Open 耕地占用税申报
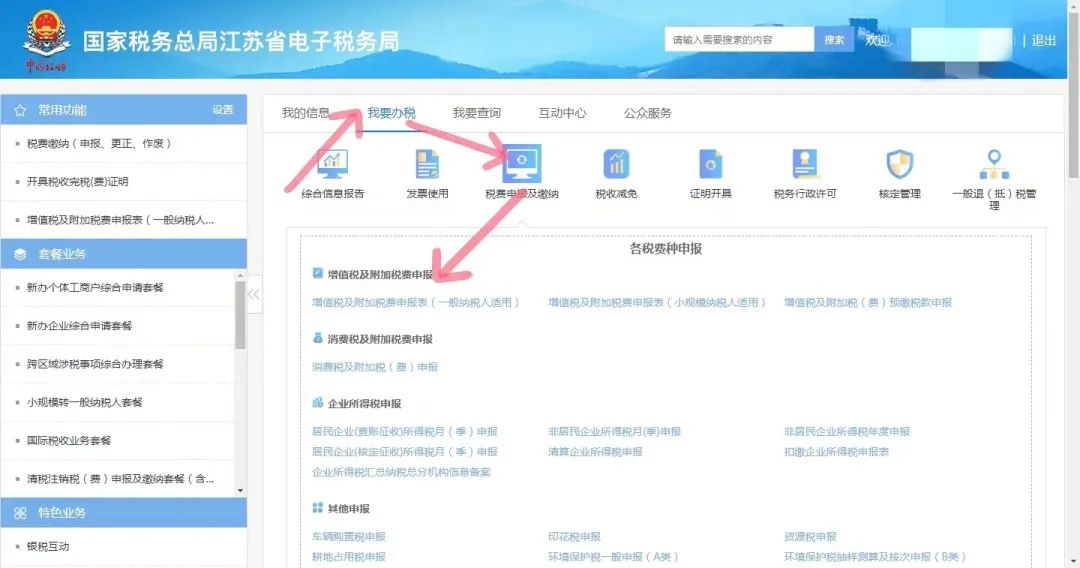The width and height of the screenshot is (1080, 568). [349, 556]
